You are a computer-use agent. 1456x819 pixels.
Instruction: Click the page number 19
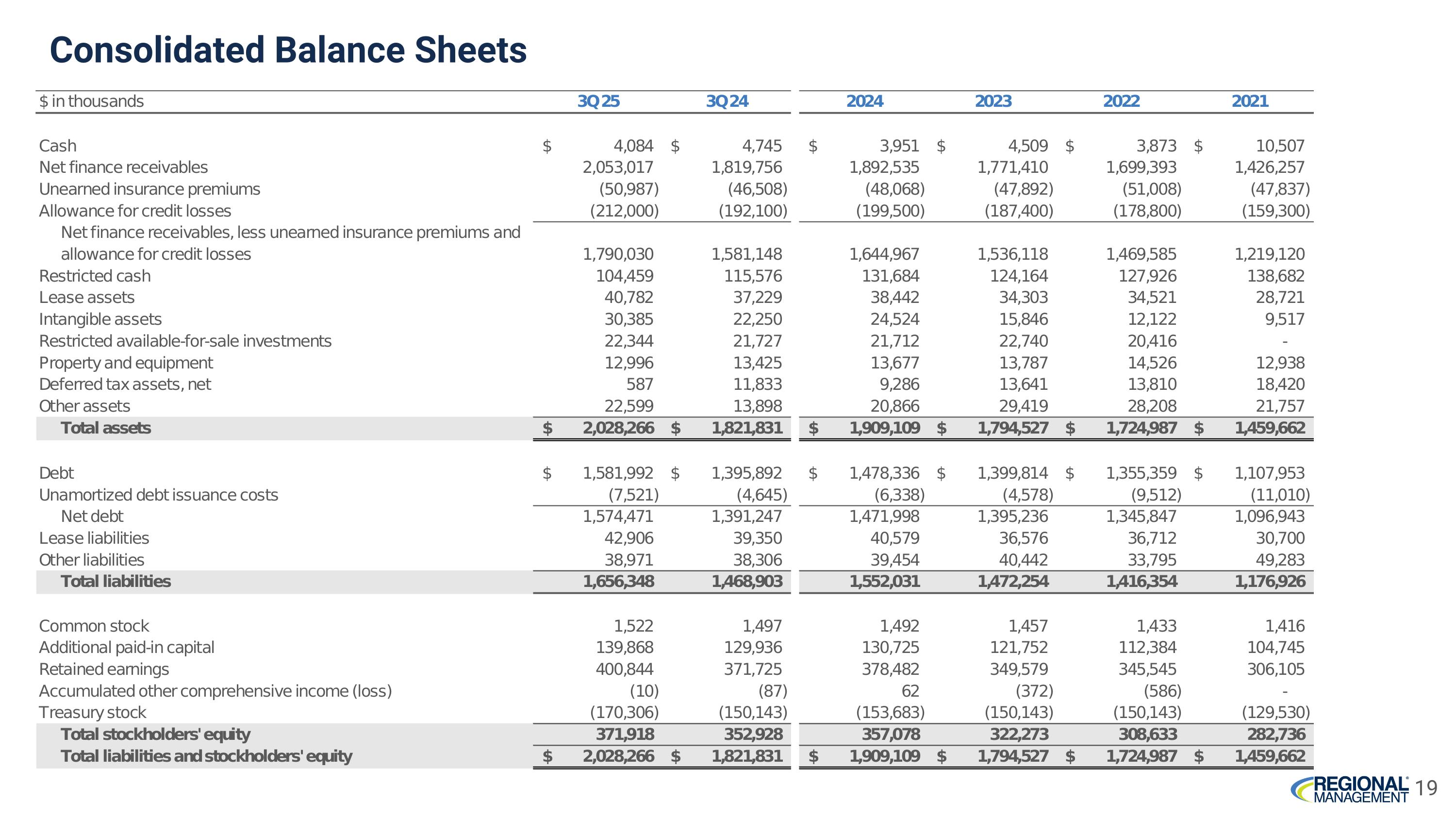pyautogui.click(x=1427, y=788)
